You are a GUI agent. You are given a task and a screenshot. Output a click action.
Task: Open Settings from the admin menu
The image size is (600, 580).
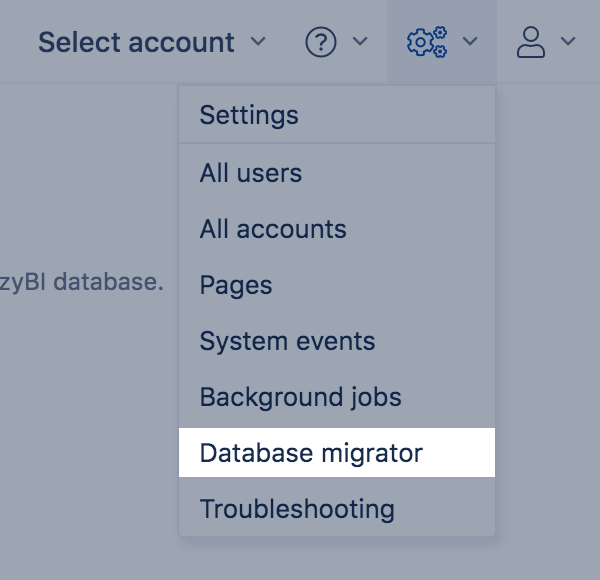[249, 114]
